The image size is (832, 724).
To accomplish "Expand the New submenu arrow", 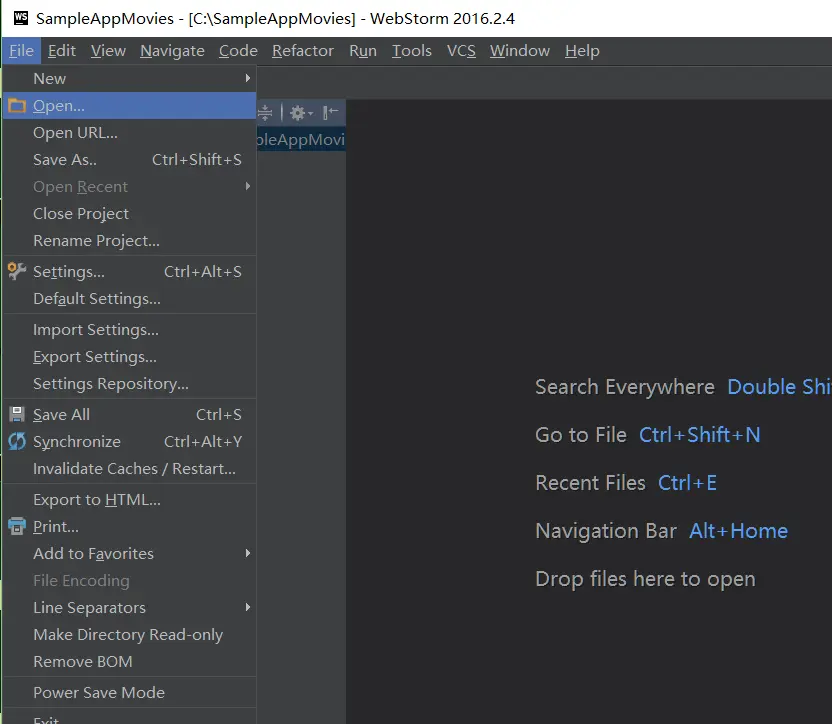I will 247,79.
